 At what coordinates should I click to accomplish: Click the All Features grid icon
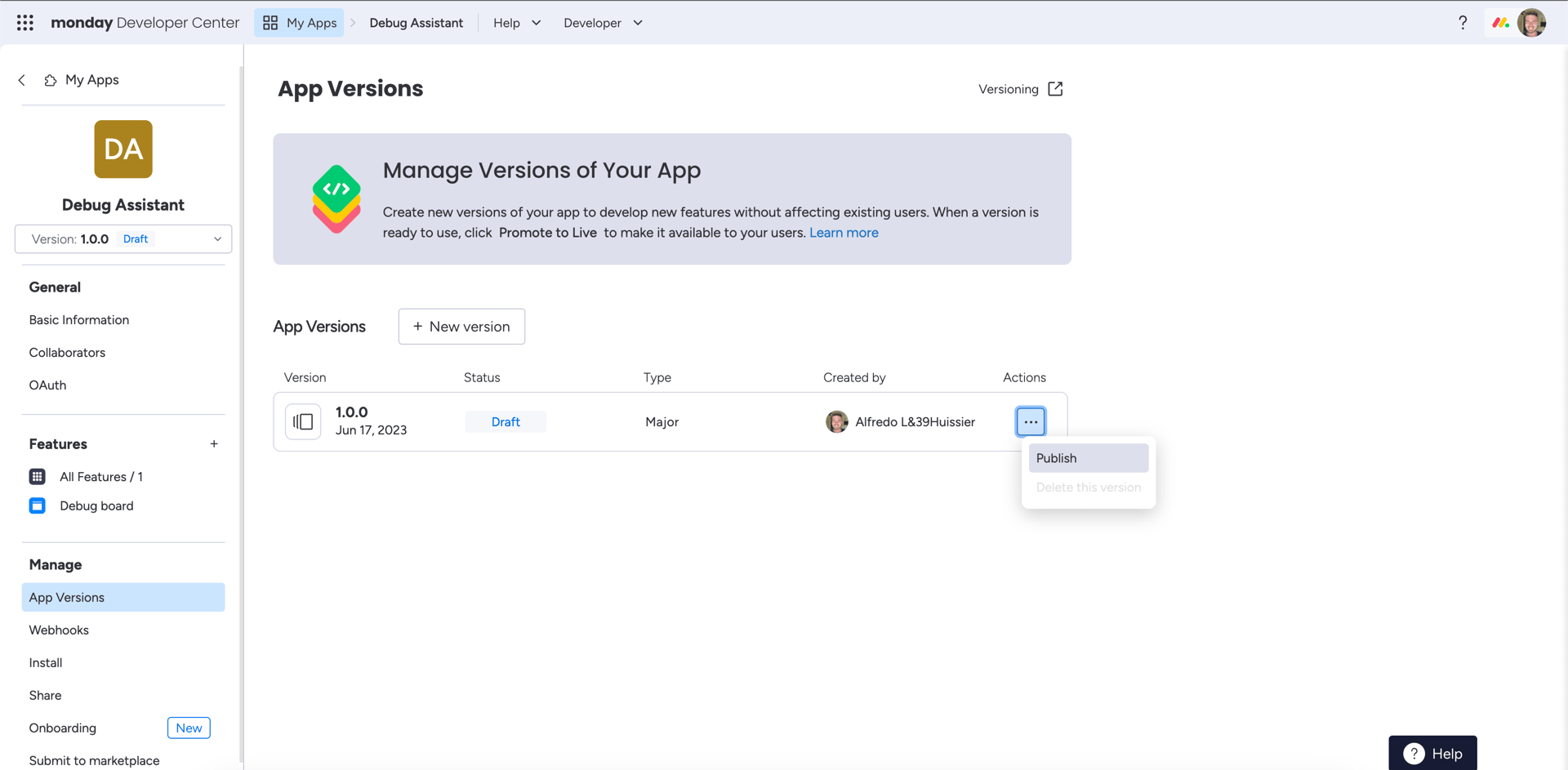pos(38,477)
